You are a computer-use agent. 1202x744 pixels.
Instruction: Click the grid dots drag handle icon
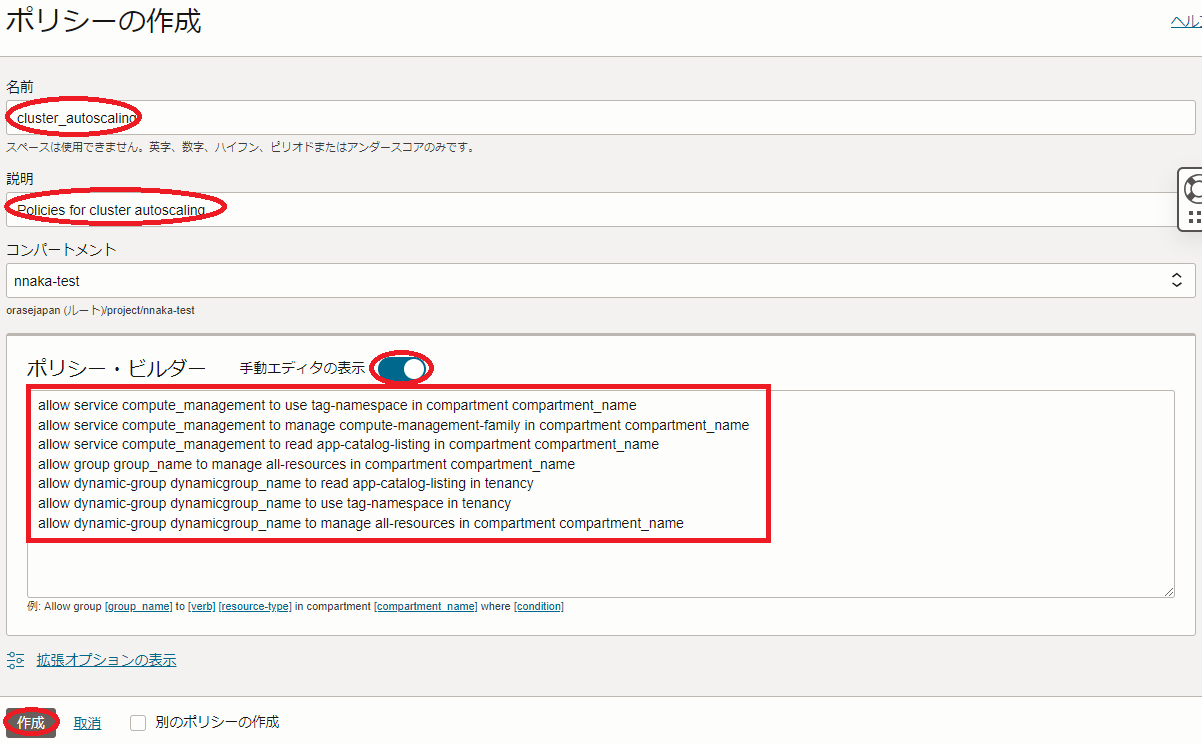click(x=1194, y=216)
